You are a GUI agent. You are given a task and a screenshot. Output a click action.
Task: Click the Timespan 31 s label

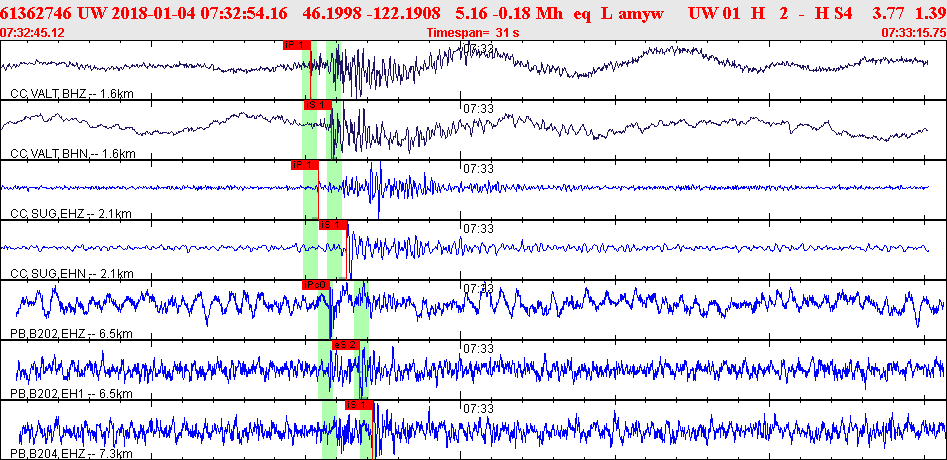tap(473, 33)
